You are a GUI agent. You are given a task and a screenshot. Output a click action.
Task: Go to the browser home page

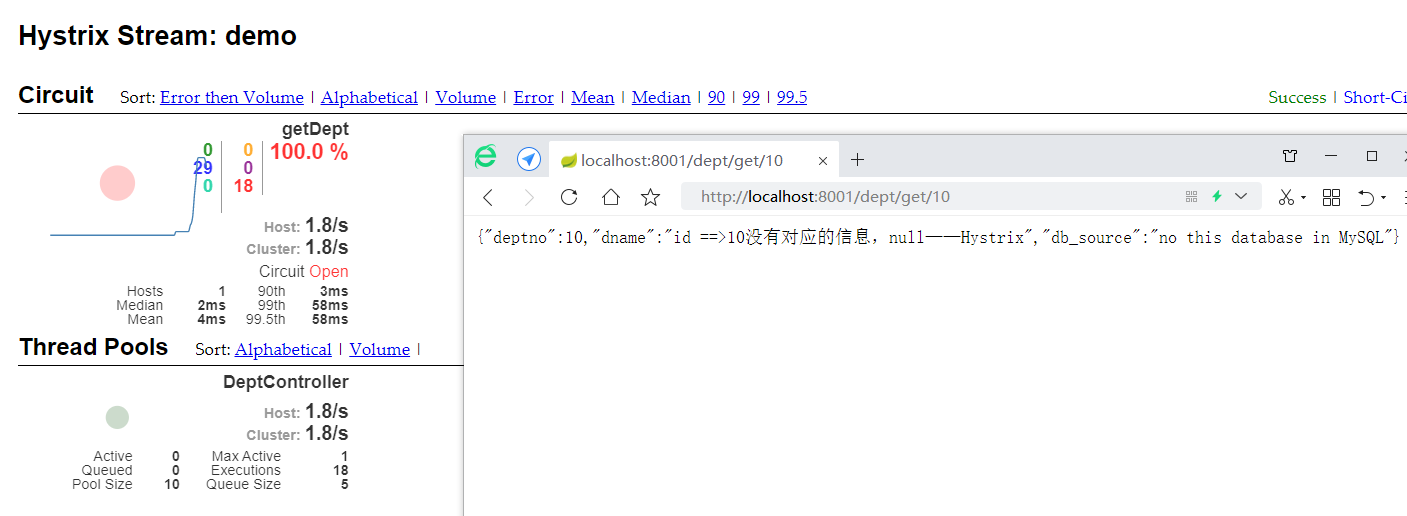pyautogui.click(x=610, y=197)
